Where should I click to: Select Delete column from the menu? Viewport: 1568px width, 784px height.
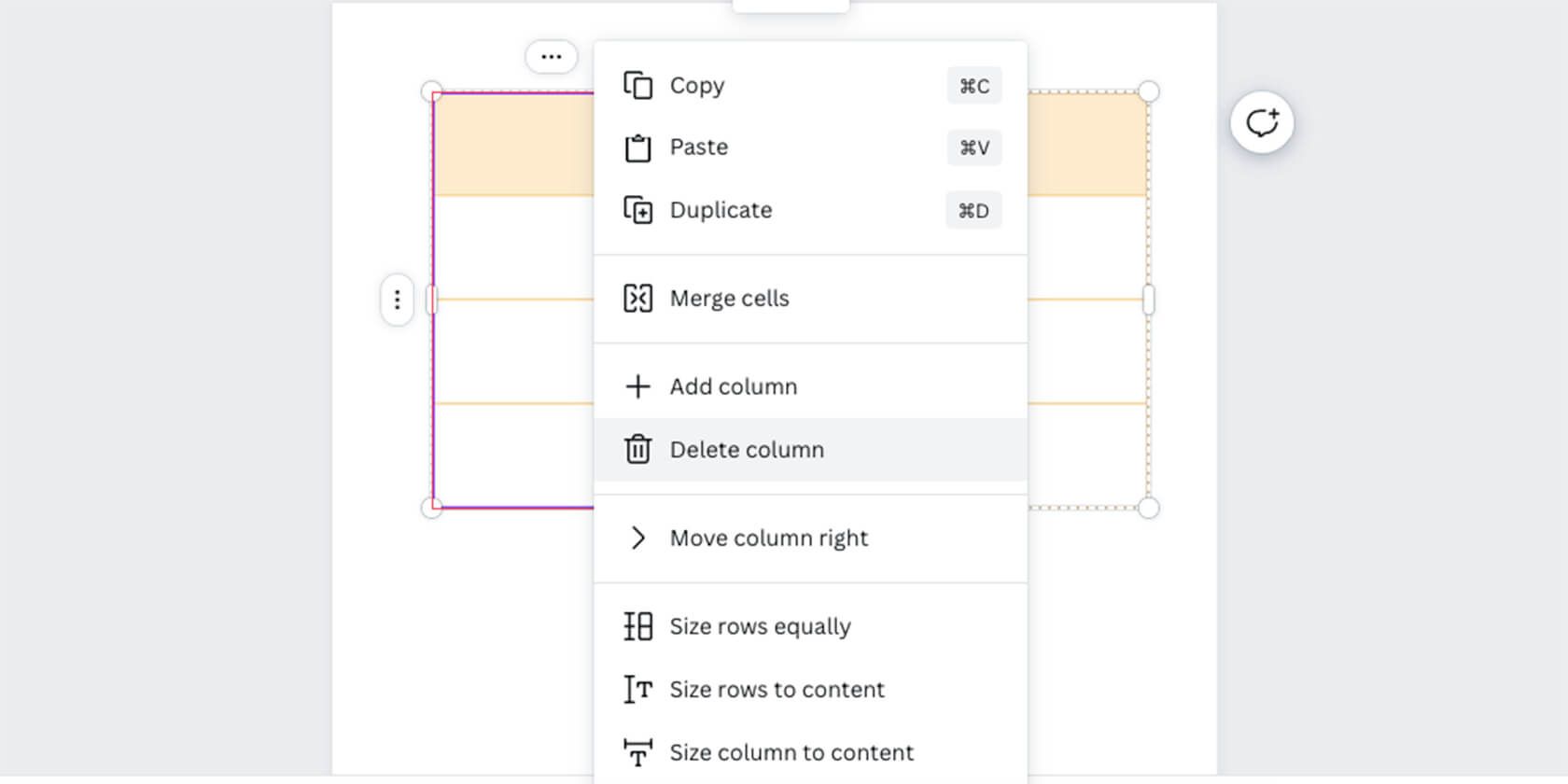pyautogui.click(x=747, y=449)
